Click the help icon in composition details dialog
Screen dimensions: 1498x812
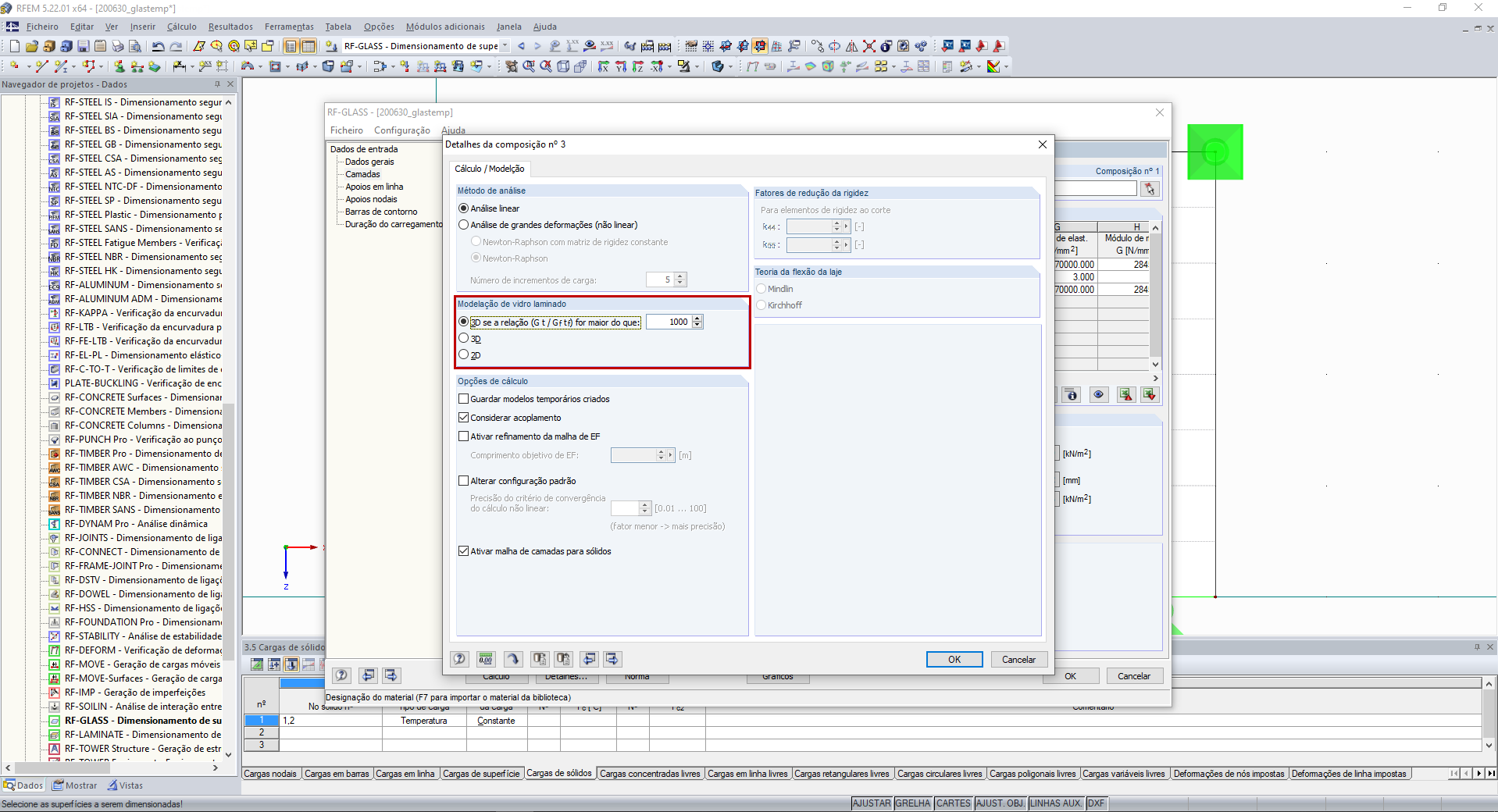click(x=460, y=659)
